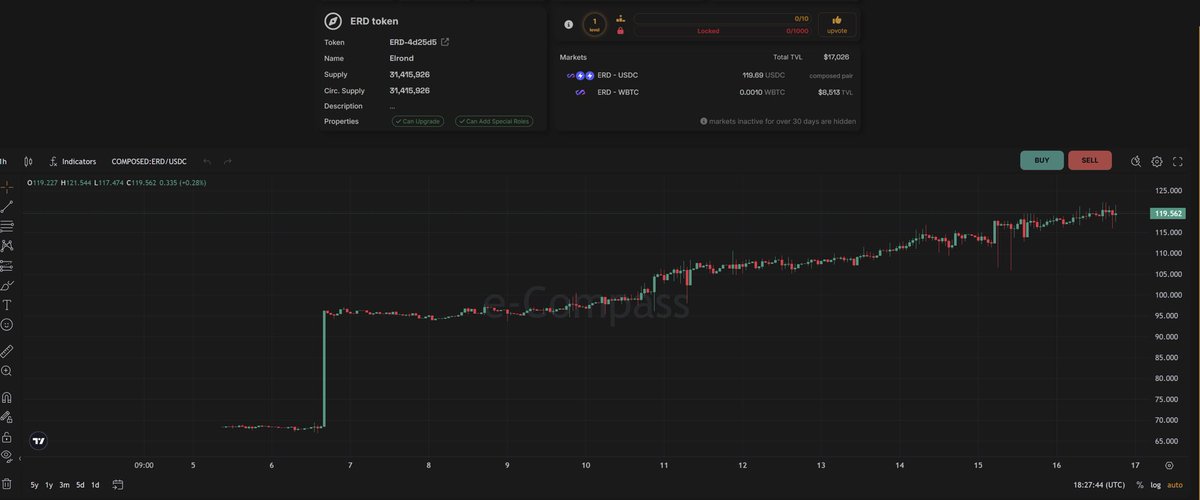Click the info icon beside level badge

click(569, 23)
